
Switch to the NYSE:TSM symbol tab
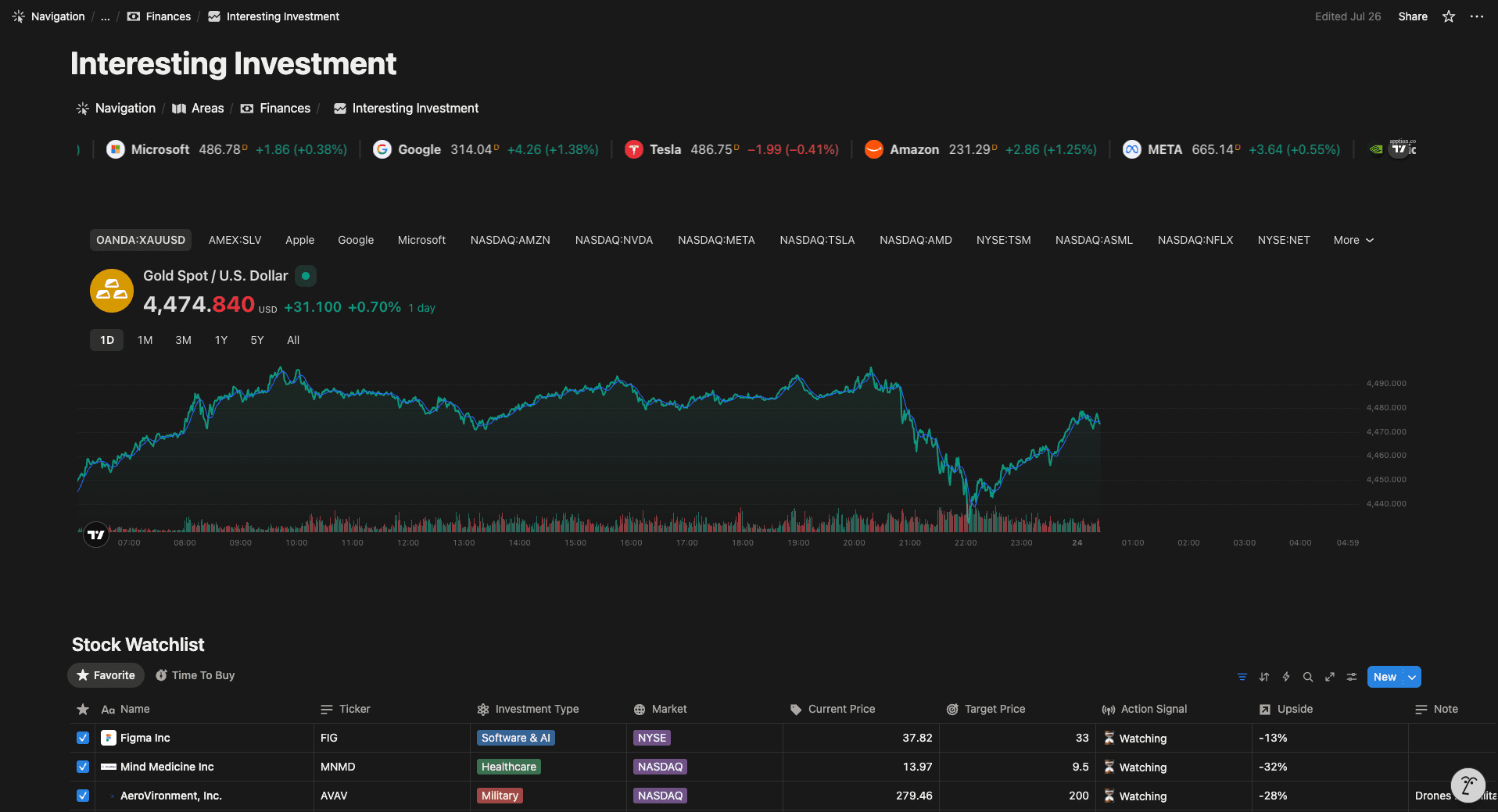pyautogui.click(x=1003, y=240)
